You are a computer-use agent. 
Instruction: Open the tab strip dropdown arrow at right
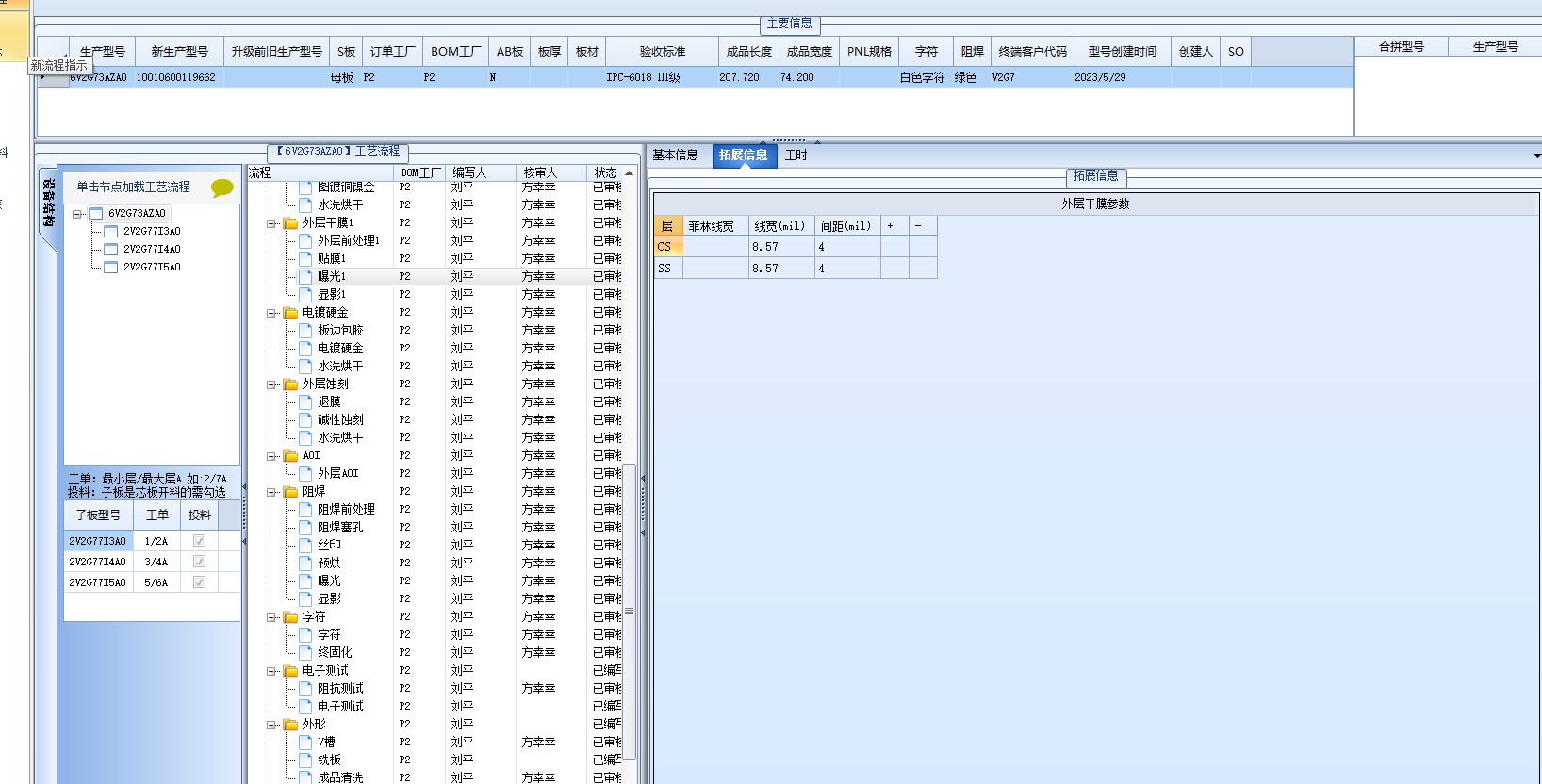tap(1536, 155)
